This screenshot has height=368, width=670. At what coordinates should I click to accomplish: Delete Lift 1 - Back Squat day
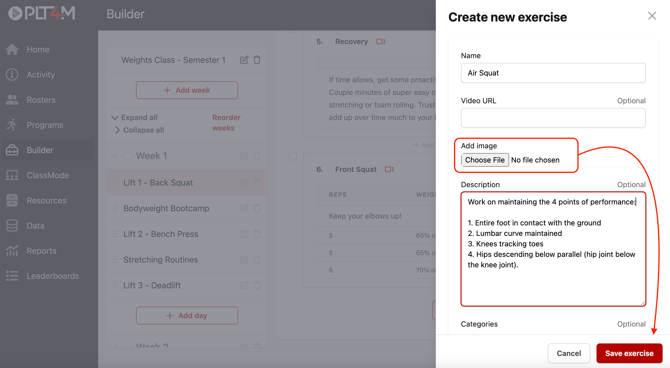click(x=257, y=183)
